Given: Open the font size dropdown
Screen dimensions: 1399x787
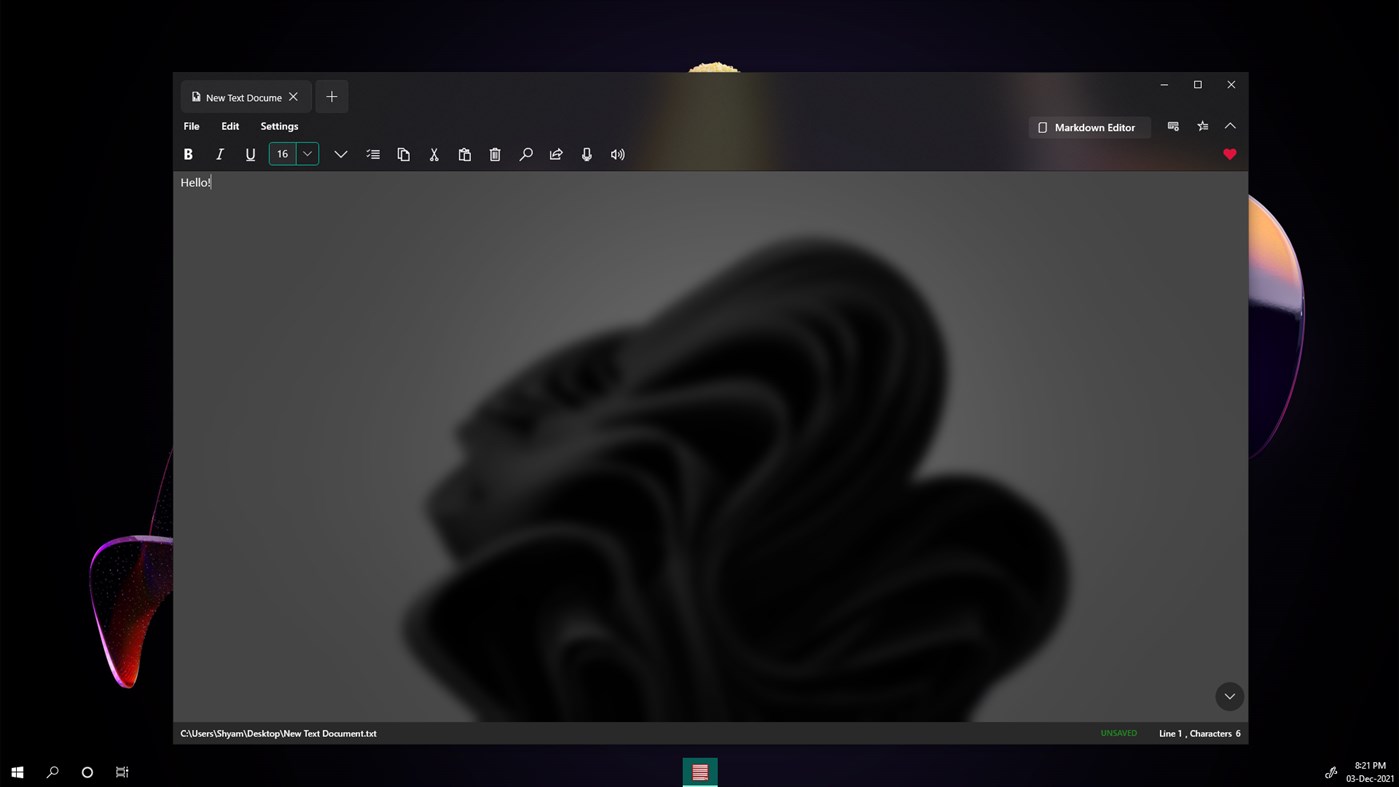Looking at the screenshot, I should coord(306,153).
